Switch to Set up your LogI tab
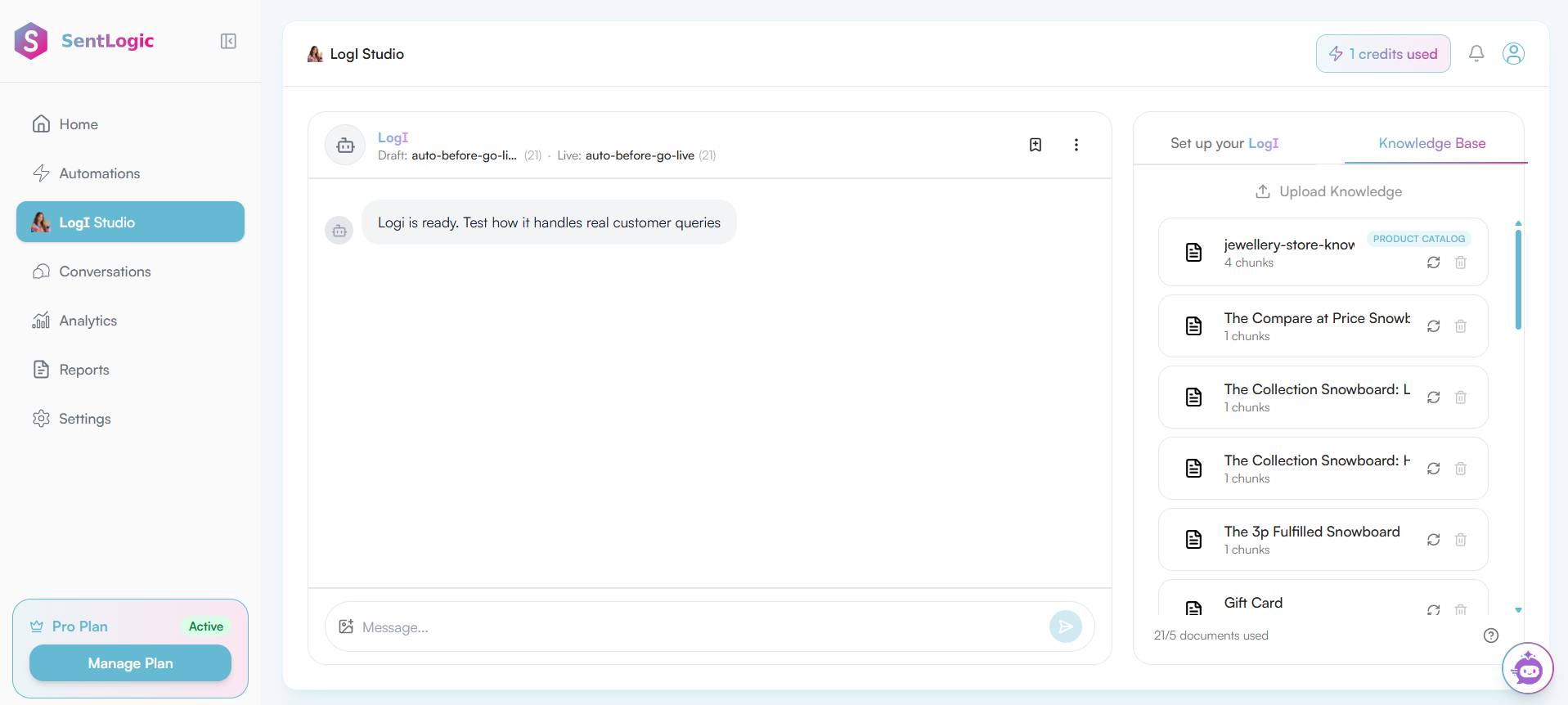This screenshot has width=1568, height=705. pos(1224,143)
